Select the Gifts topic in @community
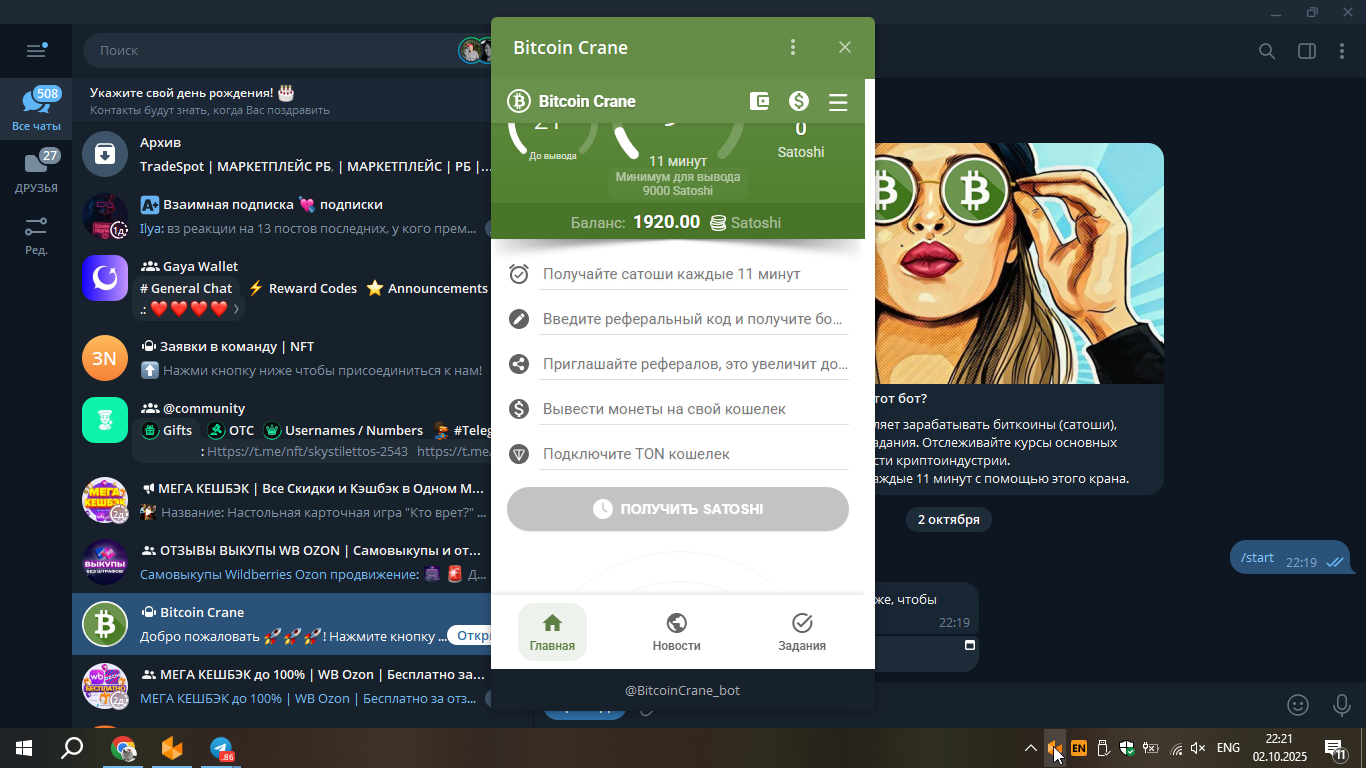The width and height of the screenshot is (1366, 768). coord(168,430)
